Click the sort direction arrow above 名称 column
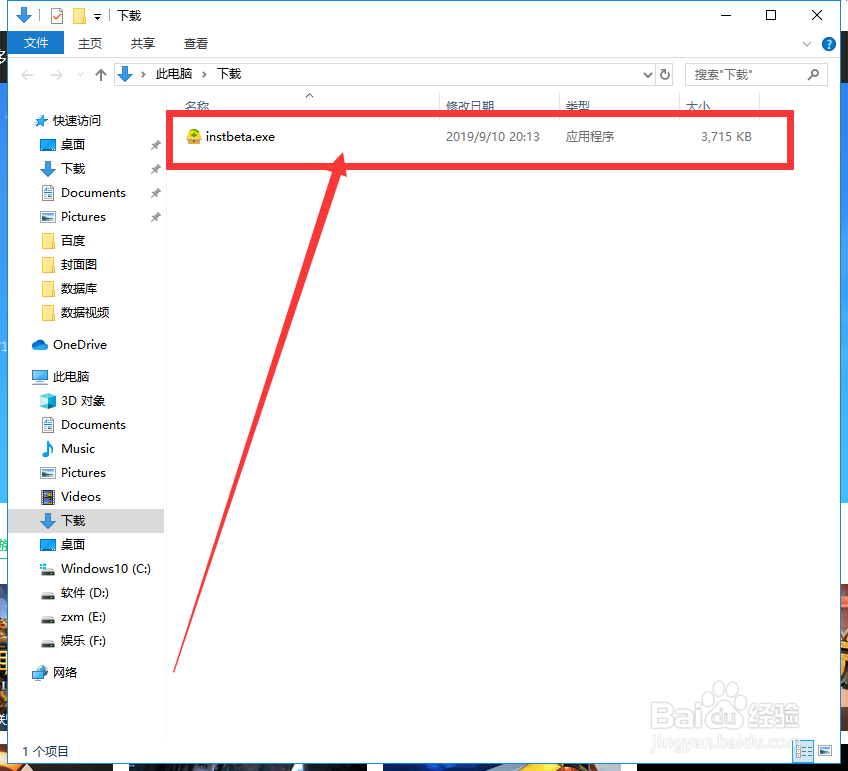848x771 pixels. (310, 94)
